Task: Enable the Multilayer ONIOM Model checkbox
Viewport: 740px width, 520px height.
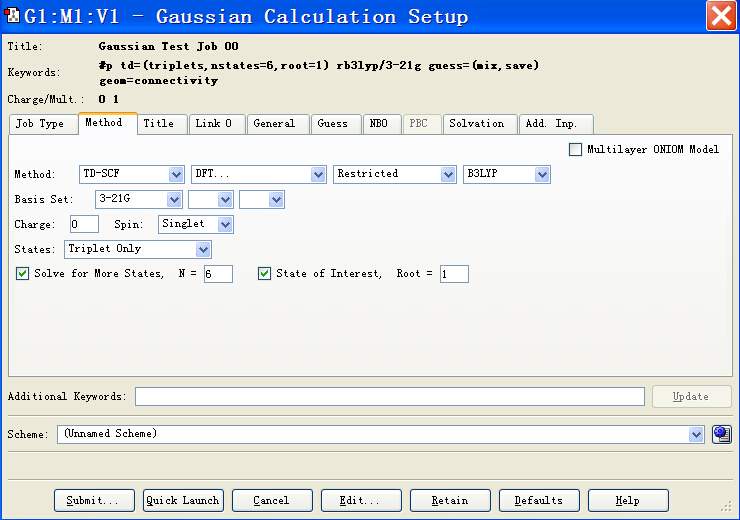Action: [x=575, y=150]
